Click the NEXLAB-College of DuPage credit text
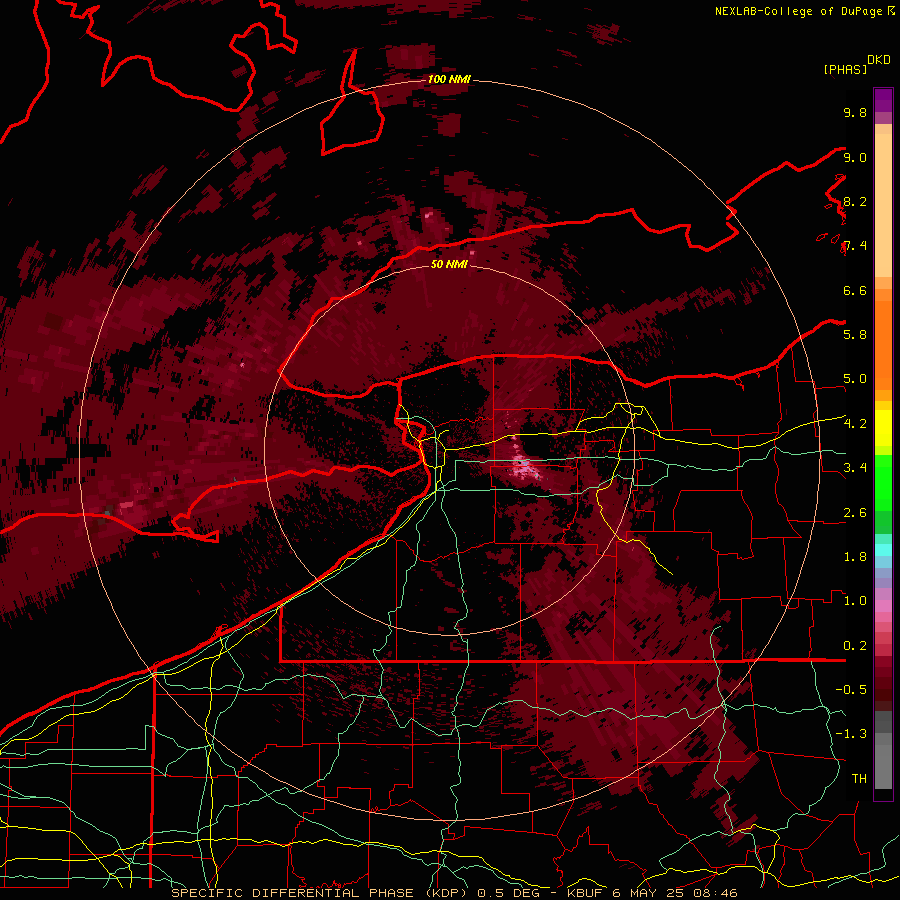 [799, 11]
